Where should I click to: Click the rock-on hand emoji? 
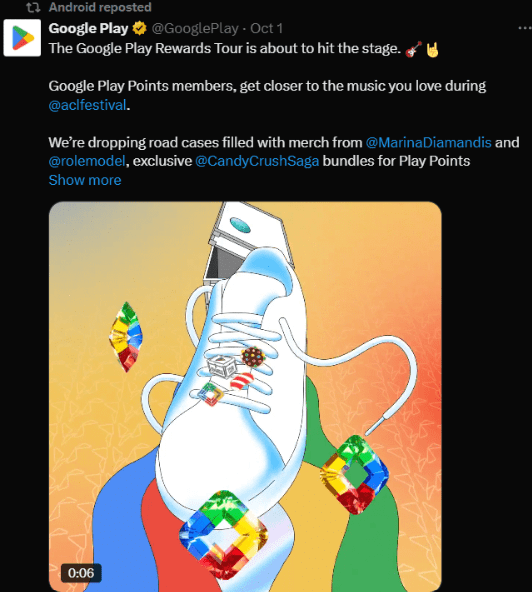(432, 49)
